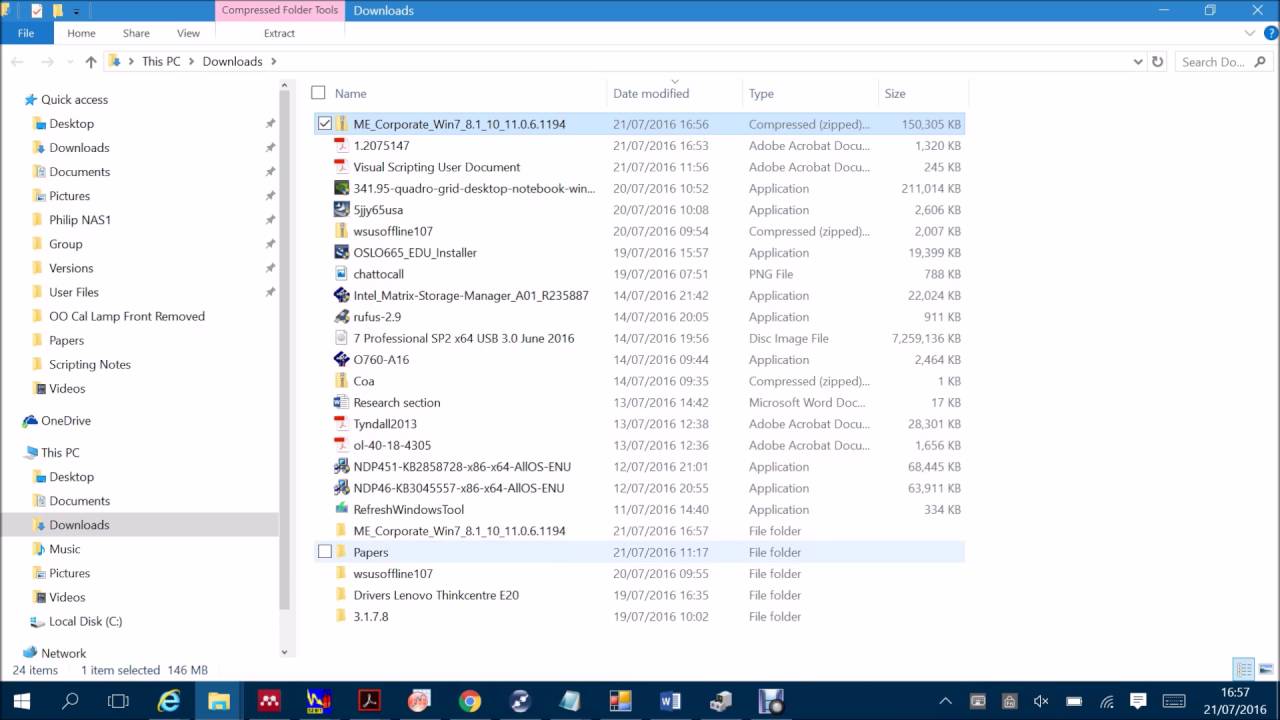Open the Customize Quick Access Toolbar dropdown
Viewport: 1280px width, 720px height.
click(x=76, y=11)
